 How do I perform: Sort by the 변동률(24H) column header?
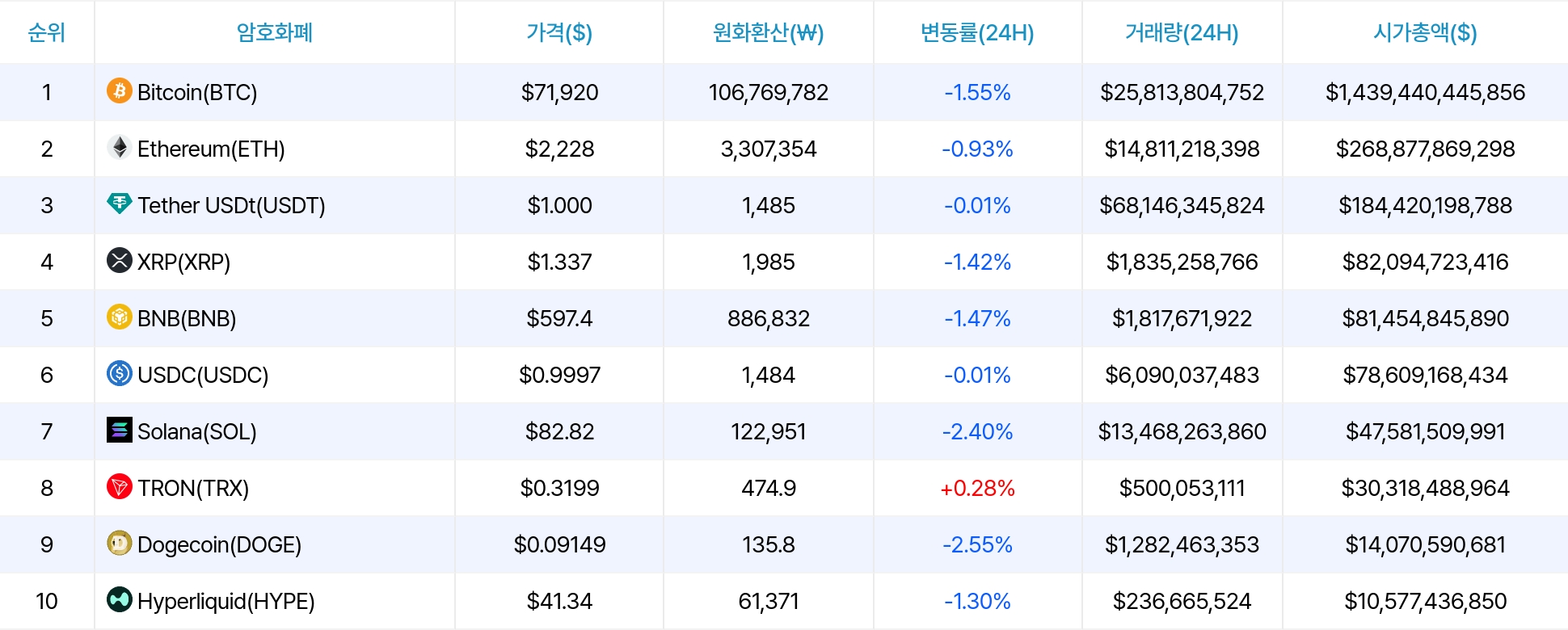[x=976, y=34]
